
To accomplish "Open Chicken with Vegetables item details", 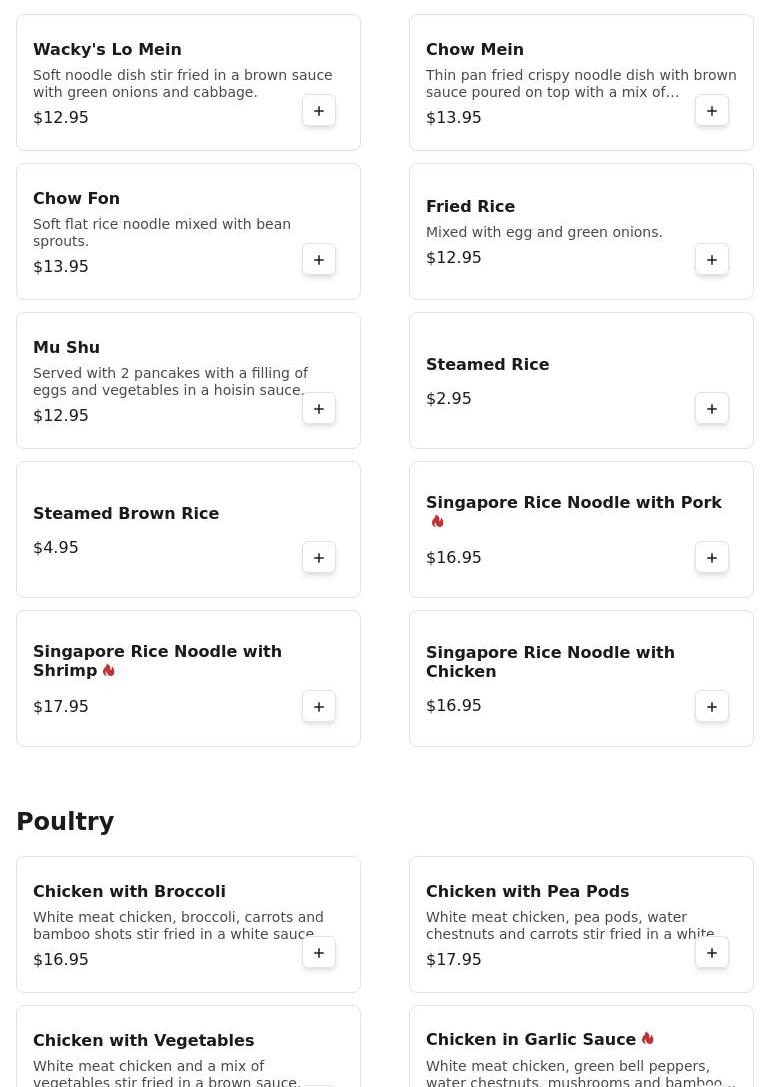I will click(x=143, y=1040).
